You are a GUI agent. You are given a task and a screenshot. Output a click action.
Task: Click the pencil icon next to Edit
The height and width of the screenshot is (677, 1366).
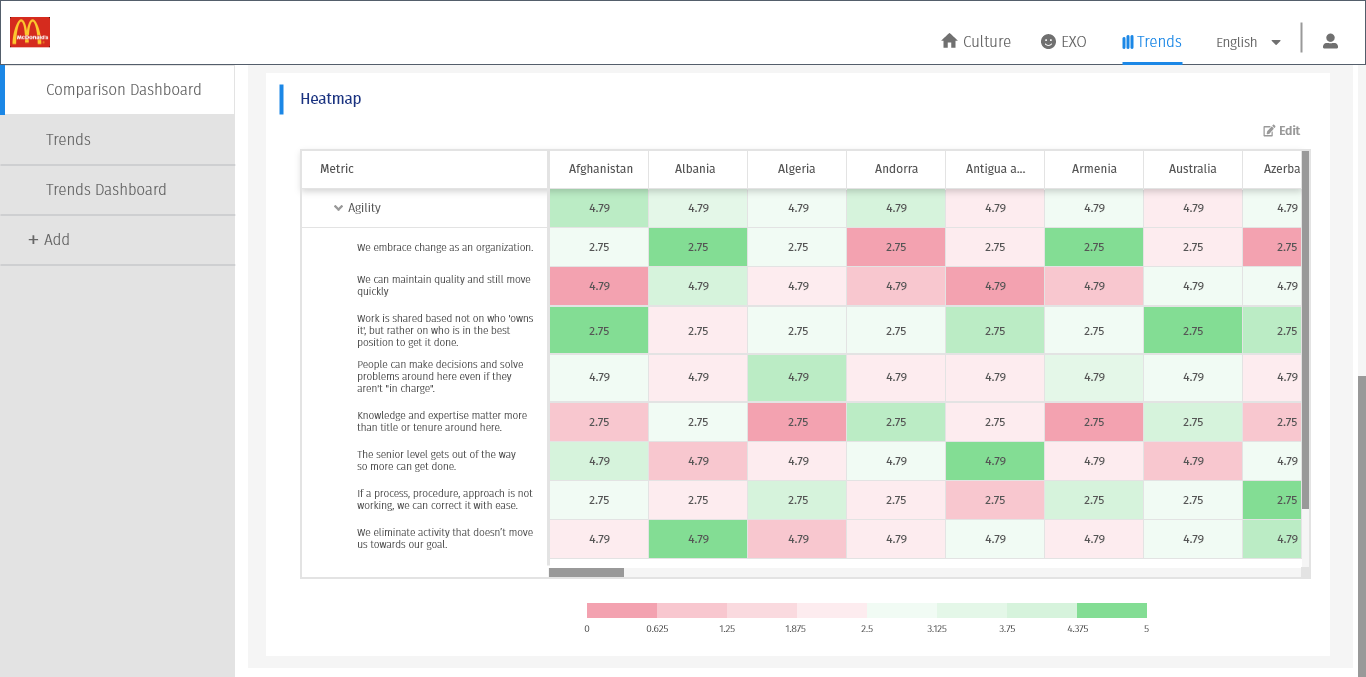tap(1267, 130)
